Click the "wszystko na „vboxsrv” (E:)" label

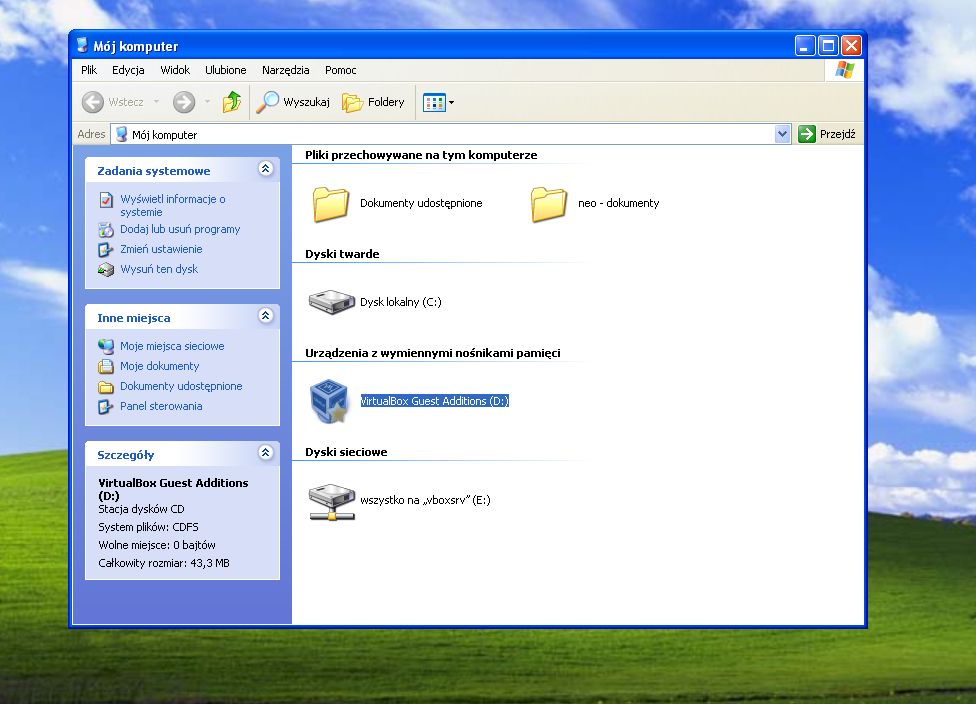tap(425, 500)
